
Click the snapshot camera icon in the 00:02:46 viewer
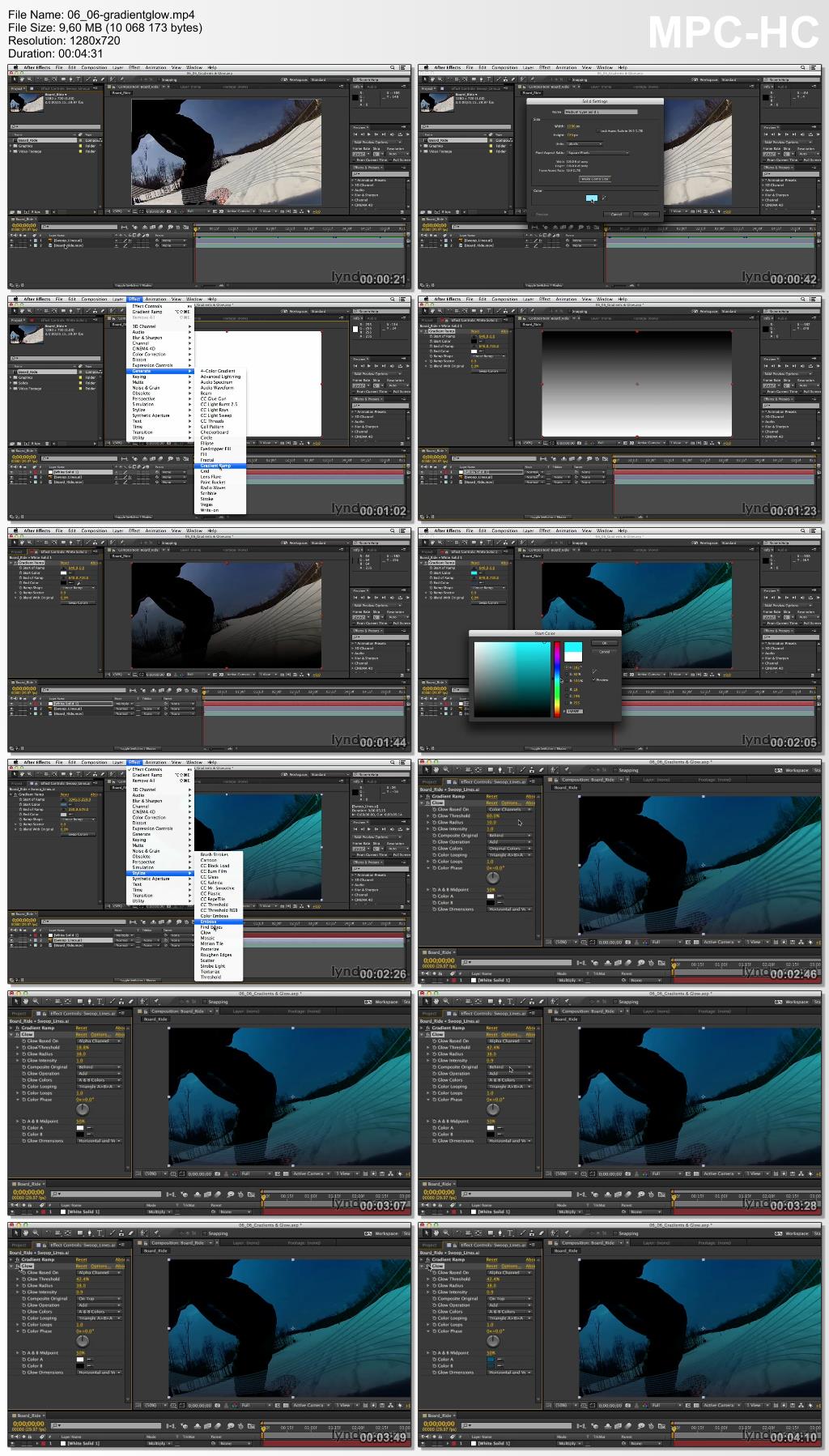coord(628,943)
